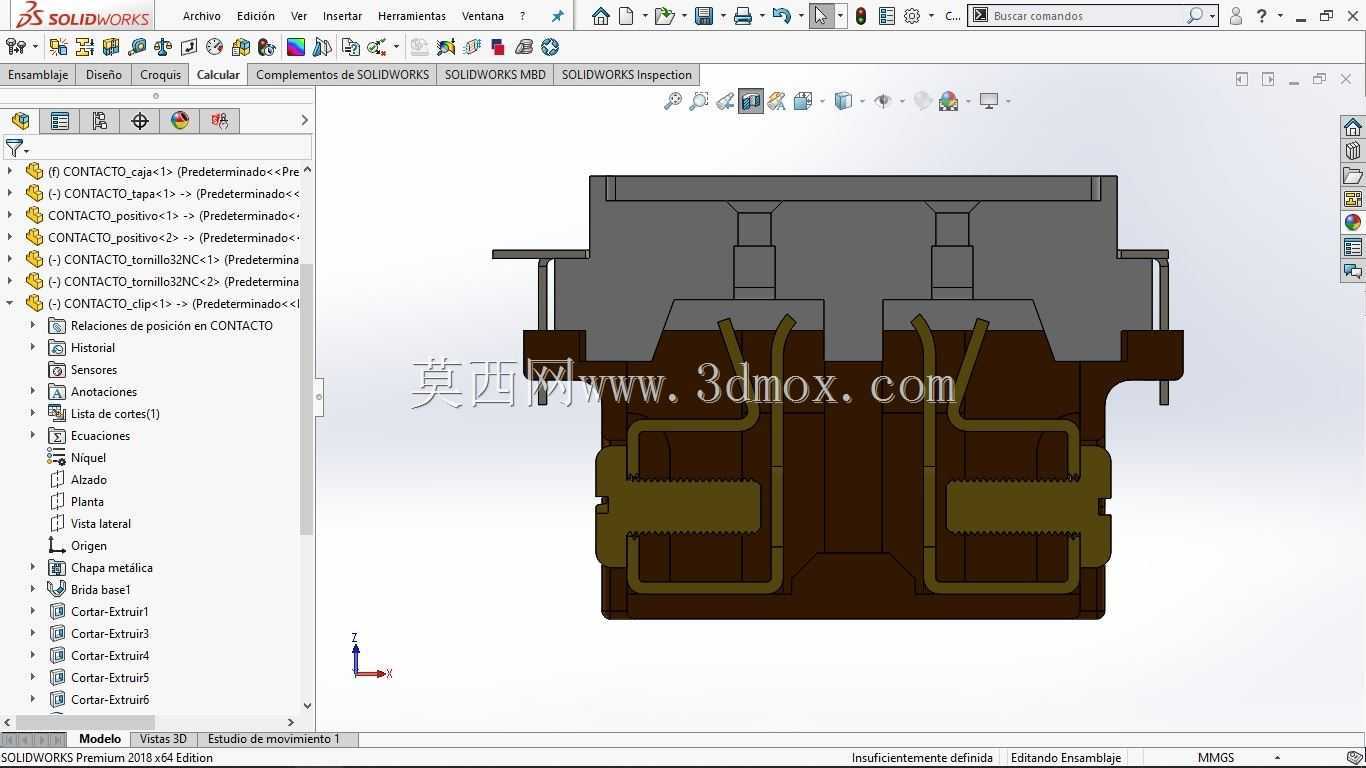Switch to the Croquis tab
The height and width of the screenshot is (768, 1366).
click(160, 75)
